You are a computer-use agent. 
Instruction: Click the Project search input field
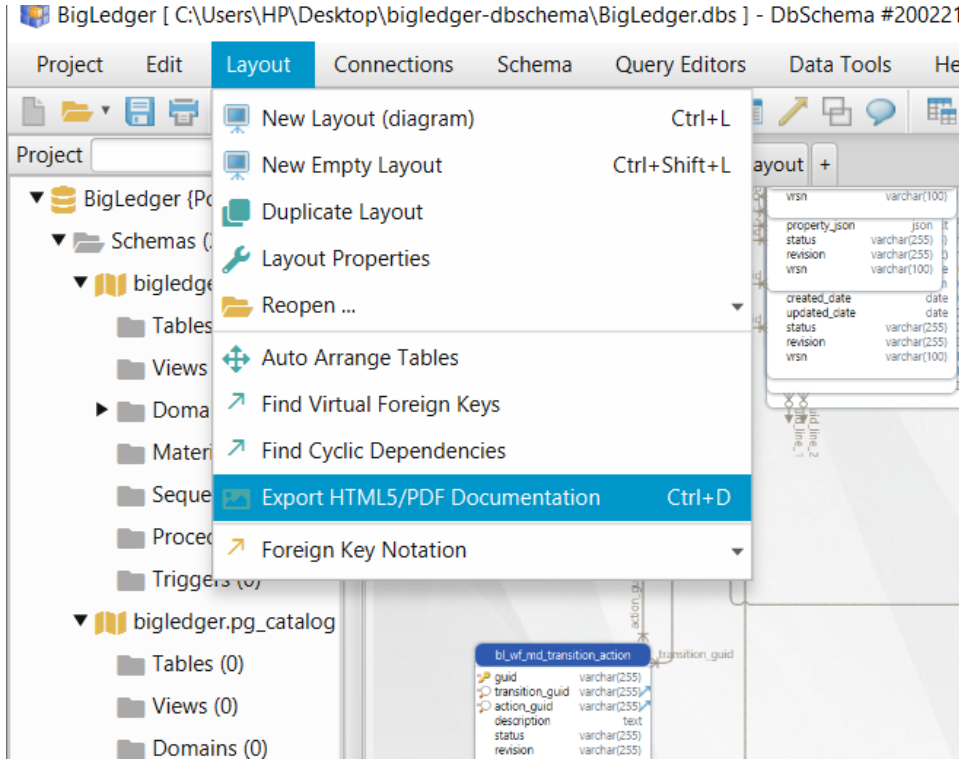(x=152, y=155)
